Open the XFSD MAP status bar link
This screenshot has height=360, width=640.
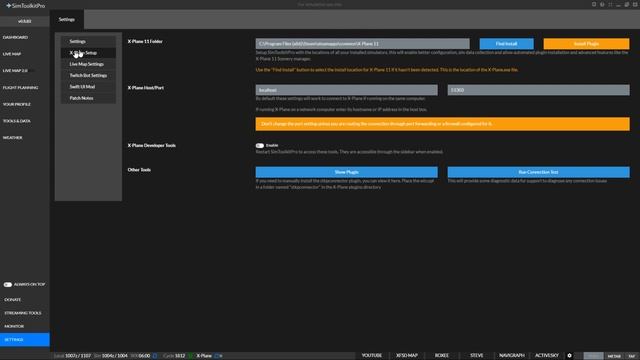click(407, 356)
